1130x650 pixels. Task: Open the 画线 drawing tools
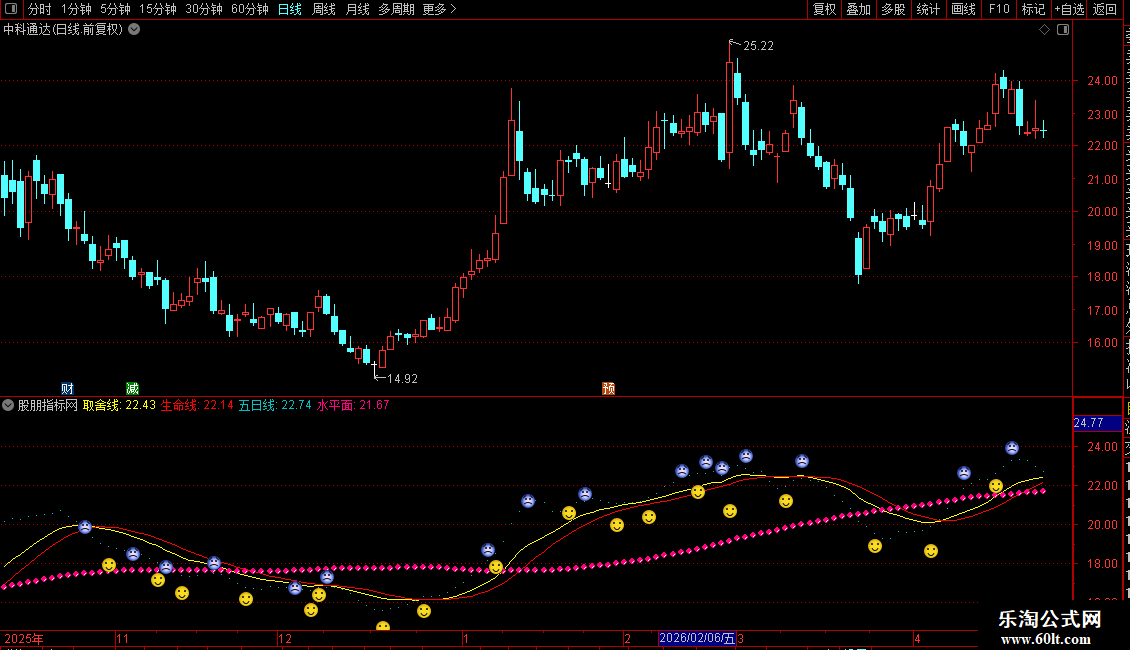tap(963, 9)
